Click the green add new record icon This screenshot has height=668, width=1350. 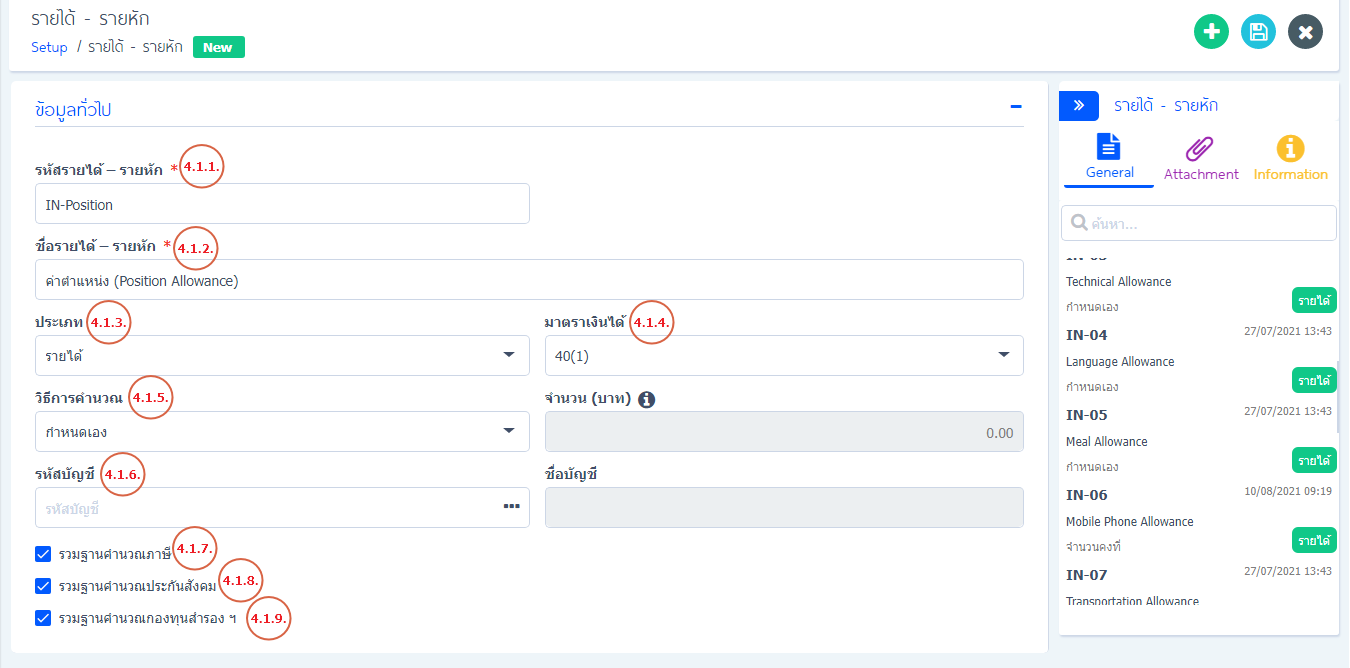point(1211,32)
